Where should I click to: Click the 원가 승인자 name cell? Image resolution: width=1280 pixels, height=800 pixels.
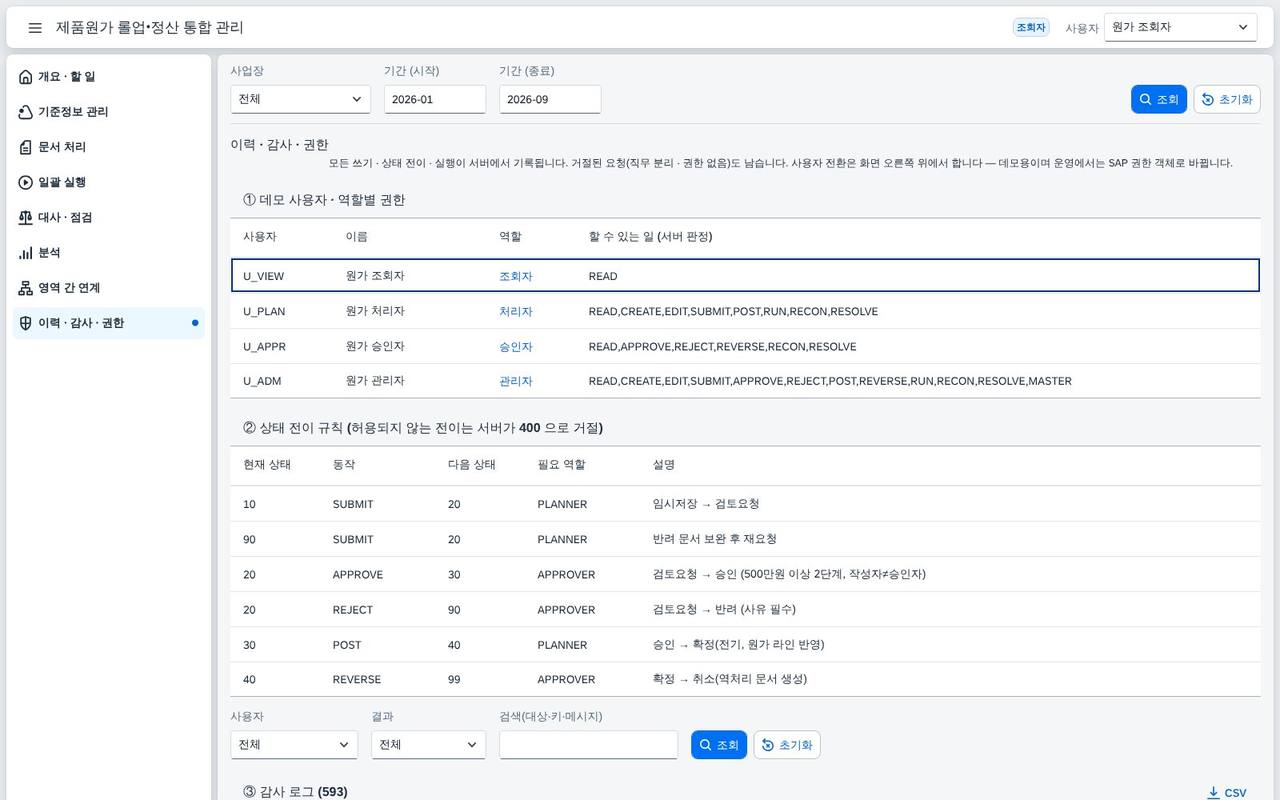[375, 346]
